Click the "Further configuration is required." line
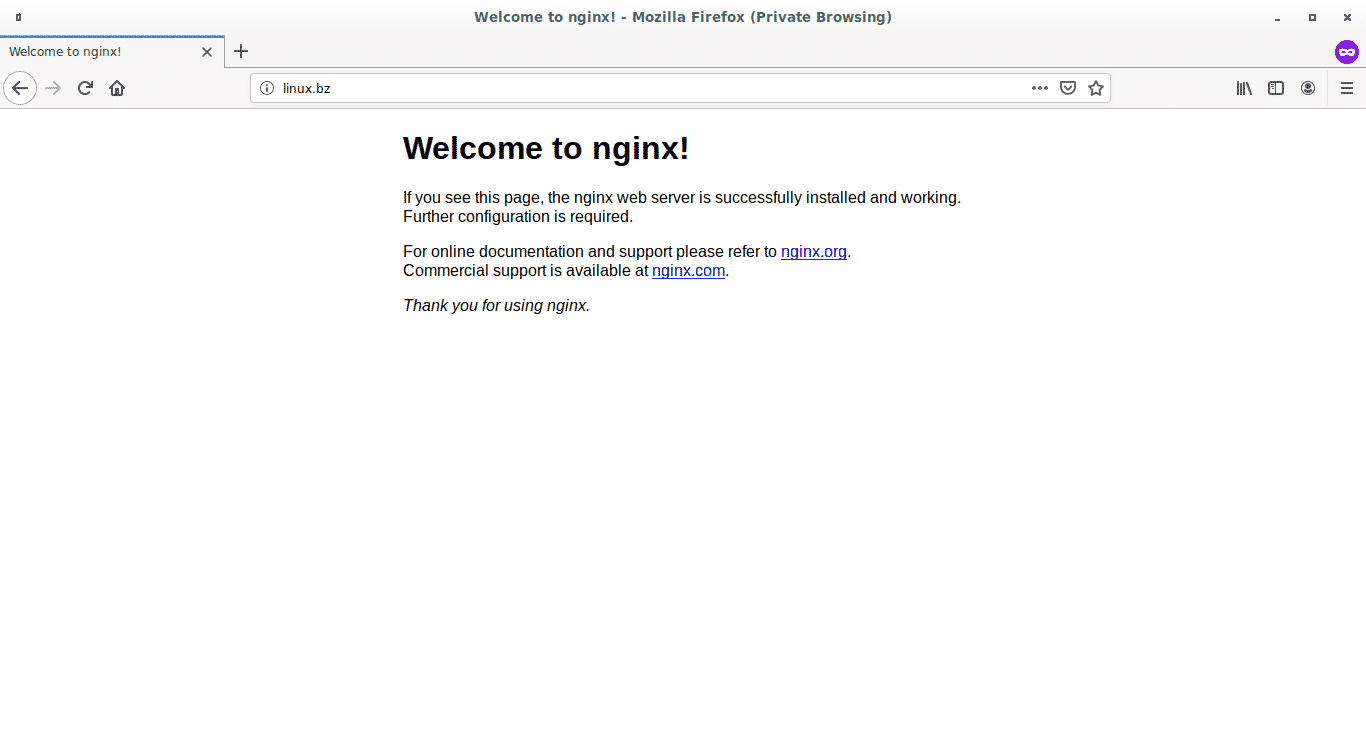 518,216
